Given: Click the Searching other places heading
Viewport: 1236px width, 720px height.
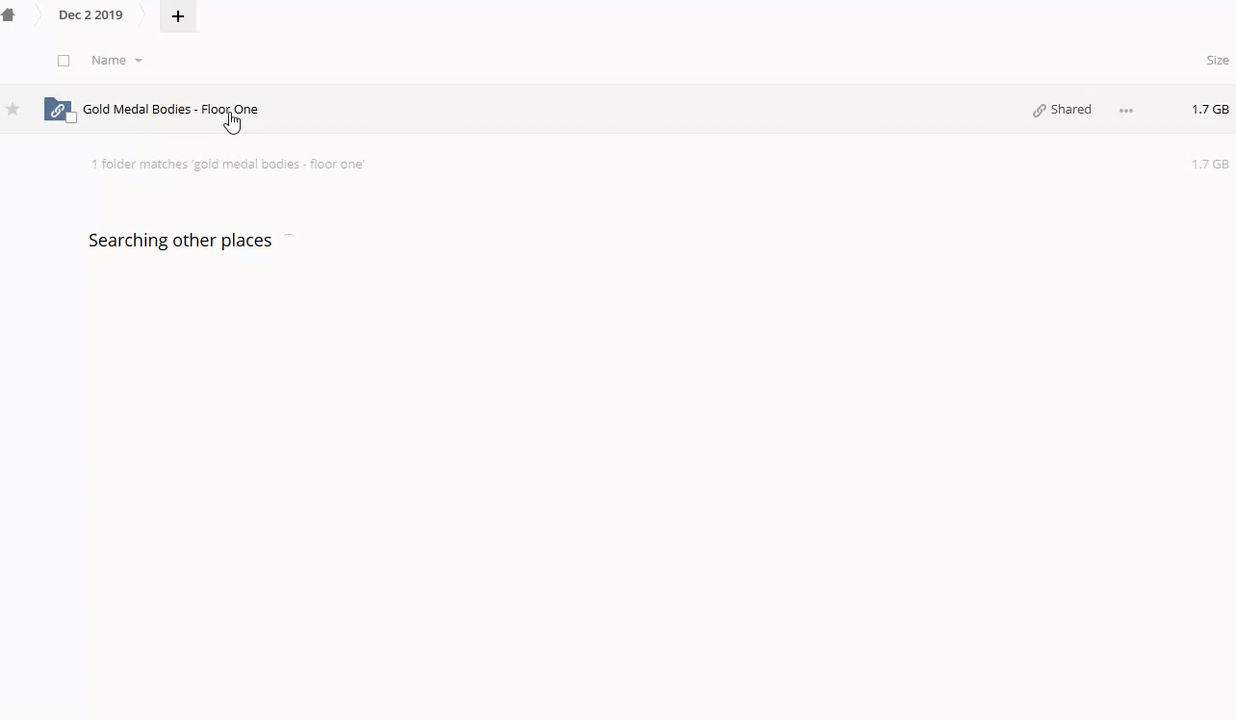Looking at the screenshot, I should pos(180,240).
